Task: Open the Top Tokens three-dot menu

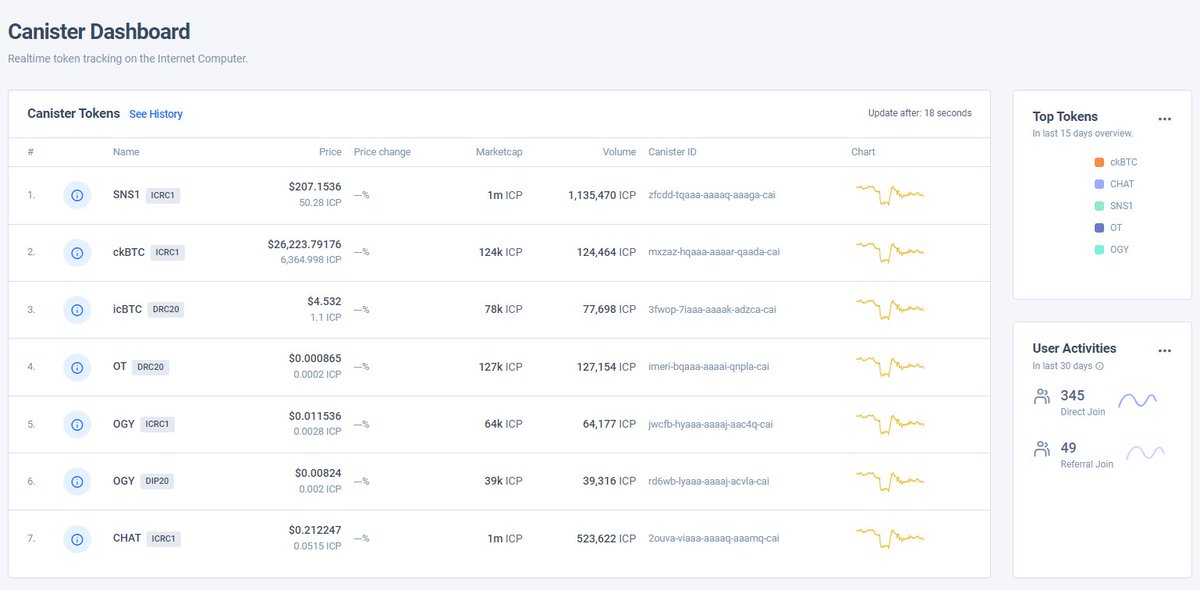Action: 1164,119
